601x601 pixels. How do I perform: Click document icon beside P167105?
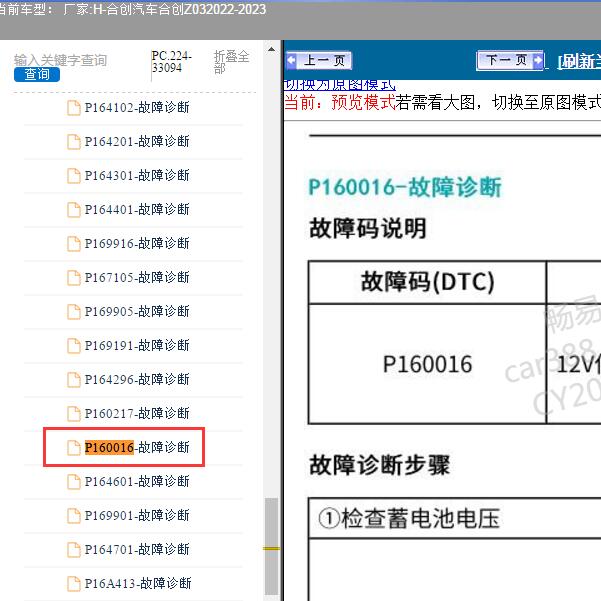click(74, 278)
